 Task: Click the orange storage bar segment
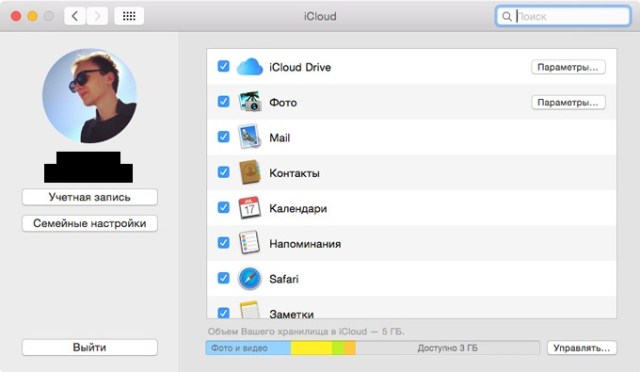[350, 348]
